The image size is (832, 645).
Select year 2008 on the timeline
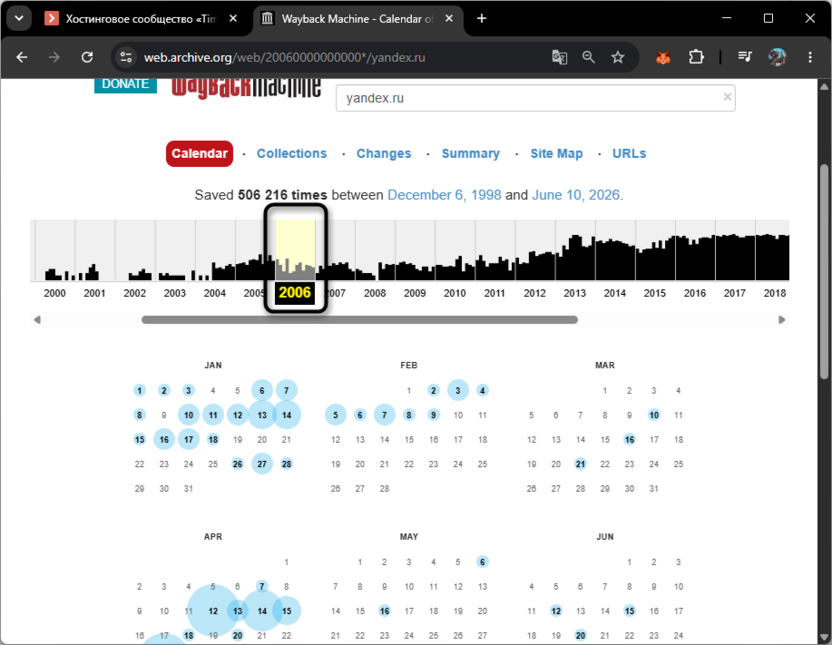pyautogui.click(x=375, y=293)
